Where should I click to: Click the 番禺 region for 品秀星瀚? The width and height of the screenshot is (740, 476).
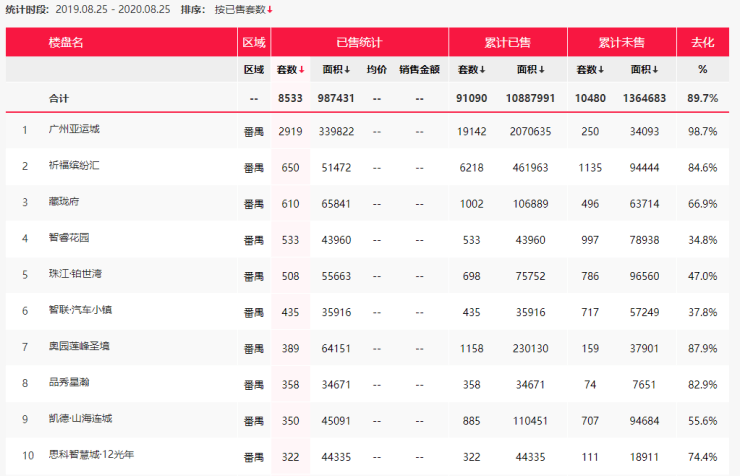point(253,385)
